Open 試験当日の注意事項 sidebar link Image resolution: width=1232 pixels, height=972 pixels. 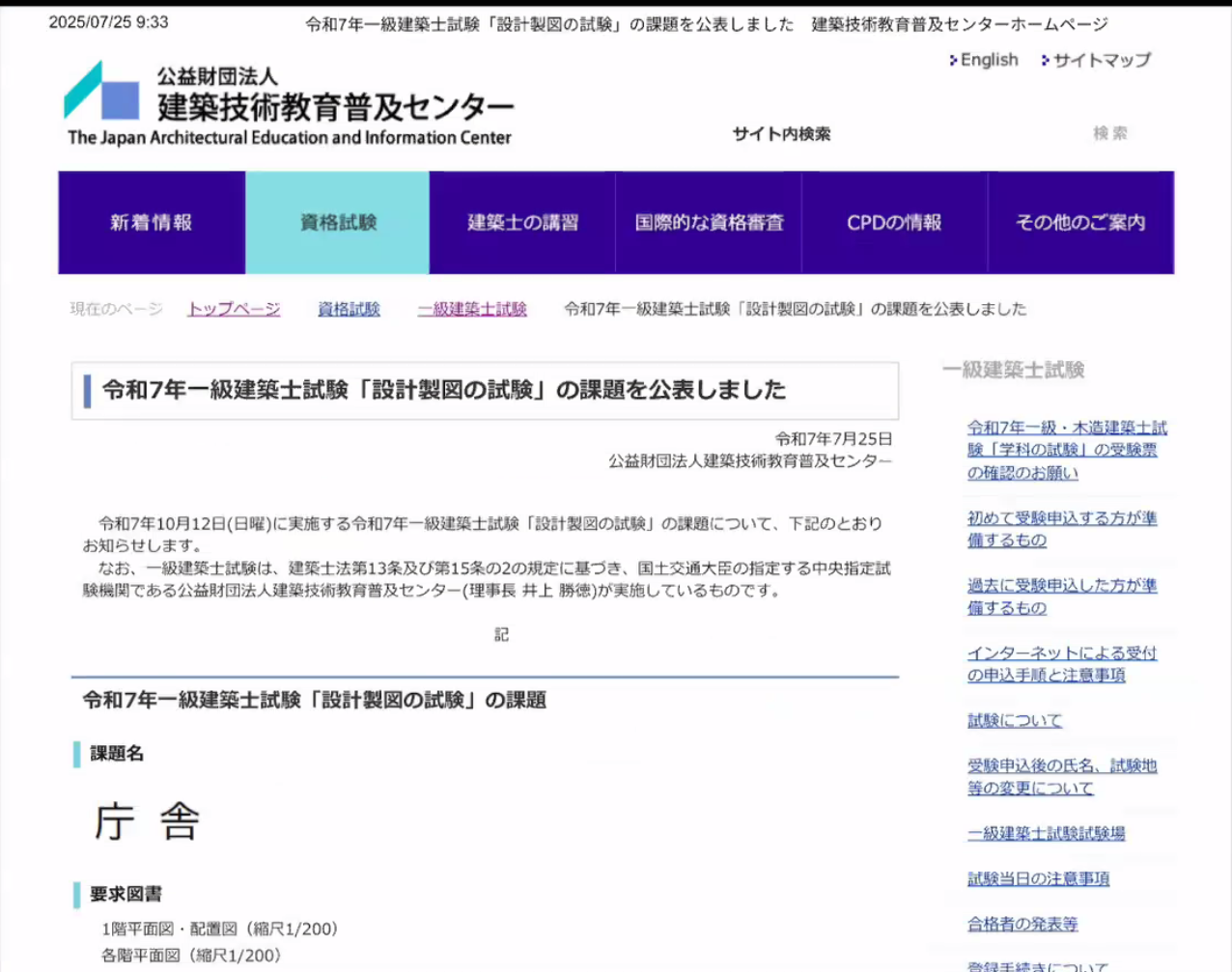coord(1038,878)
